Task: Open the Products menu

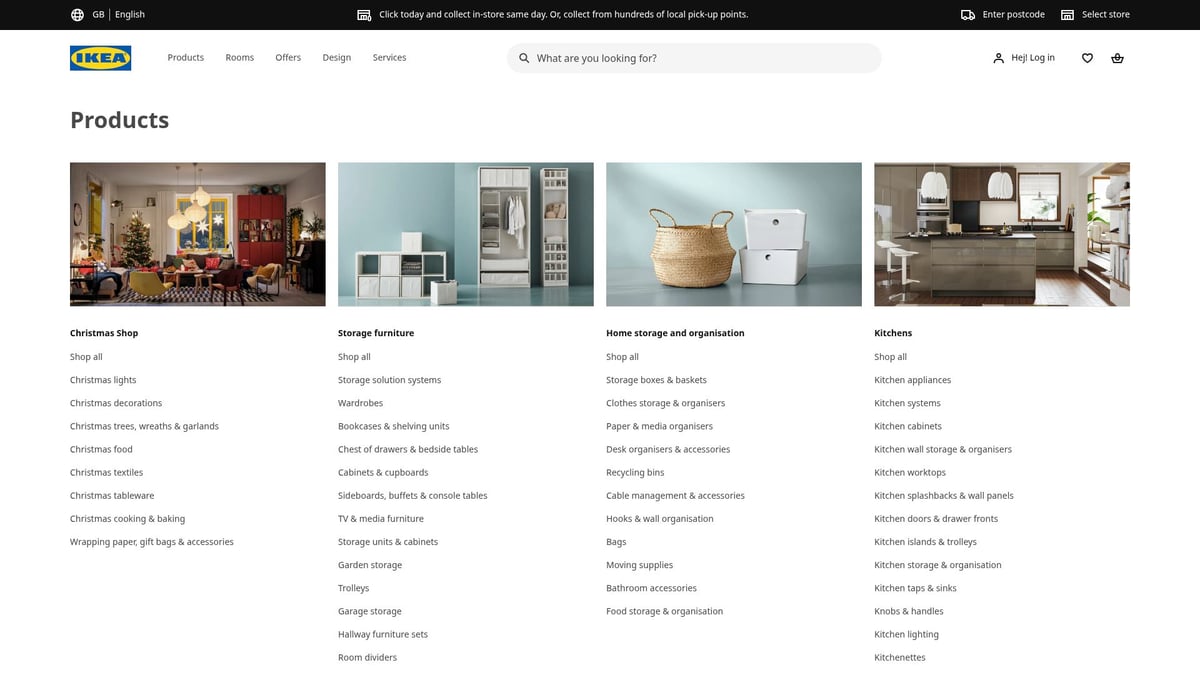Action: tap(185, 58)
